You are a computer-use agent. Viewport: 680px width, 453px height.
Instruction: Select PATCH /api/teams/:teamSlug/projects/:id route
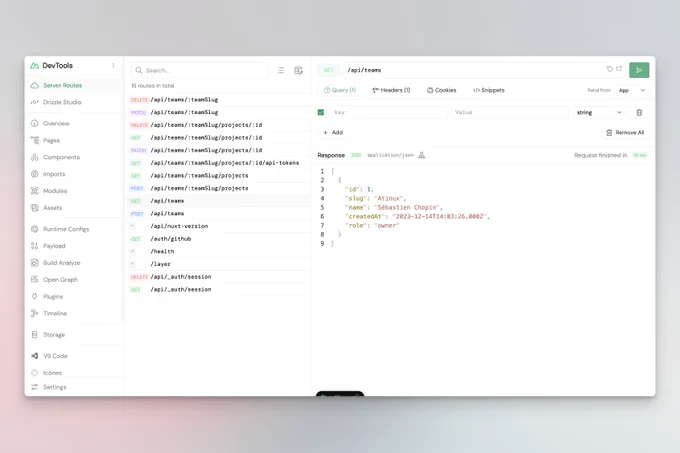(x=219, y=150)
